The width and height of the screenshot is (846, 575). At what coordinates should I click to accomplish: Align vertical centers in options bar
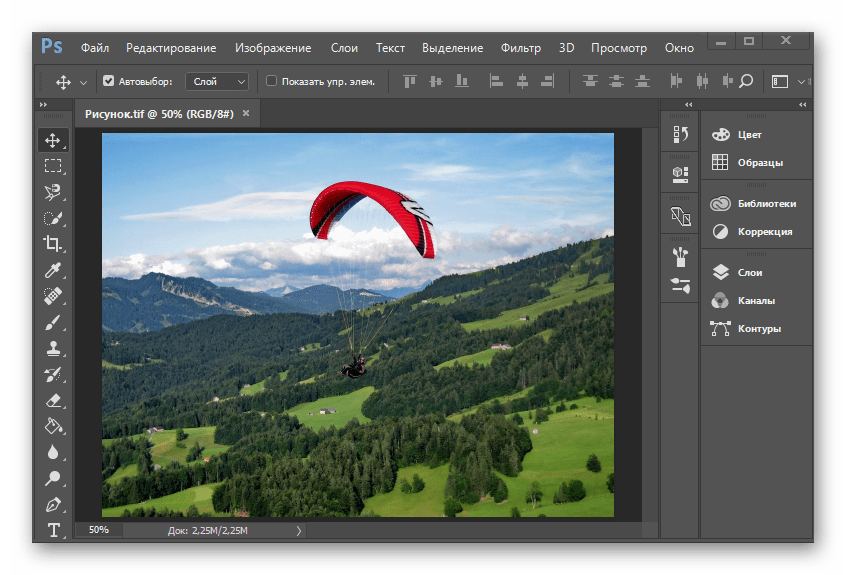click(435, 81)
